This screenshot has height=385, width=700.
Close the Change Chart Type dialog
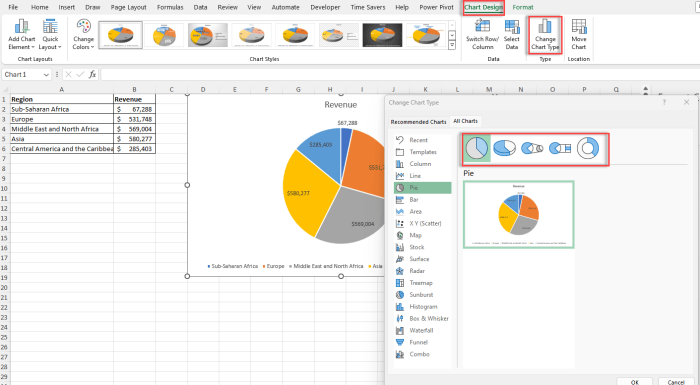pyautogui.click(x=687, y=102)
